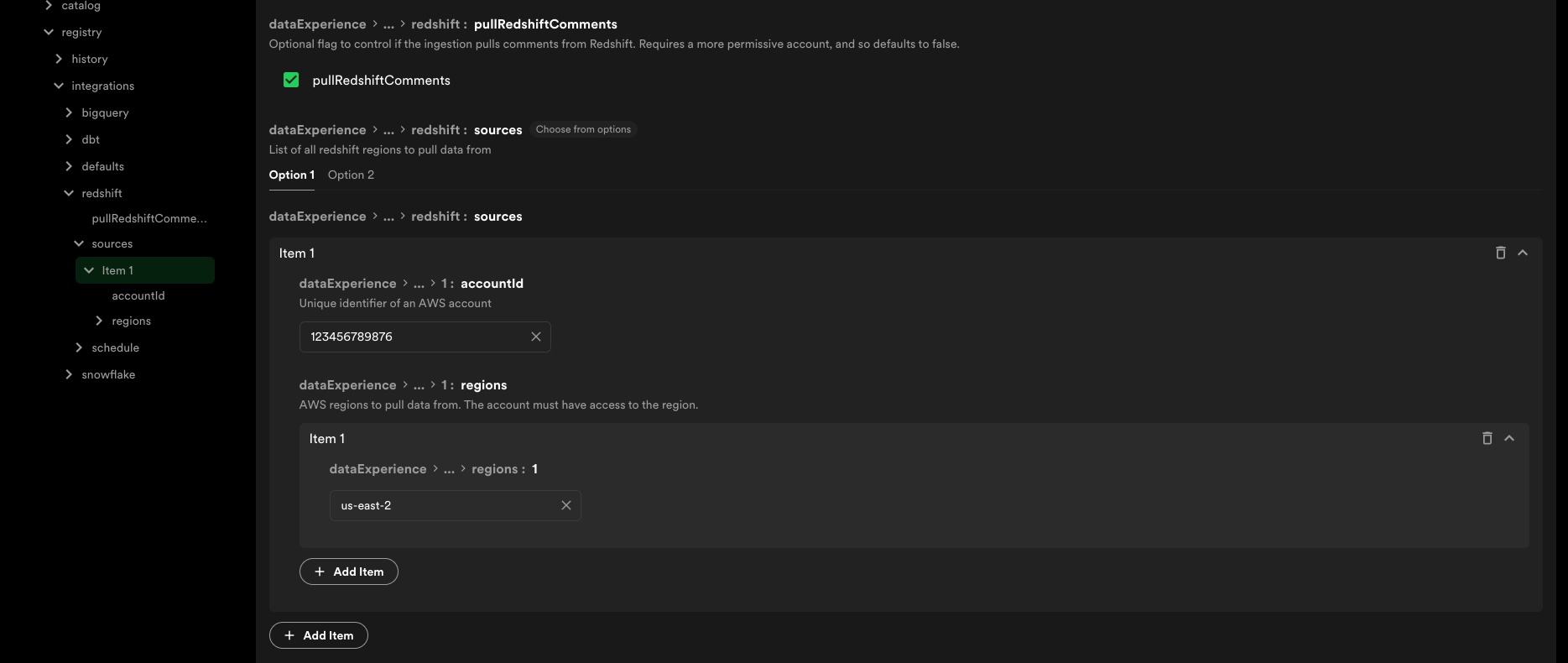1568x663 pixels.
Task: Click redshift breadcrumb beside pullRedshiftComments title
Action: pos(435,24)
